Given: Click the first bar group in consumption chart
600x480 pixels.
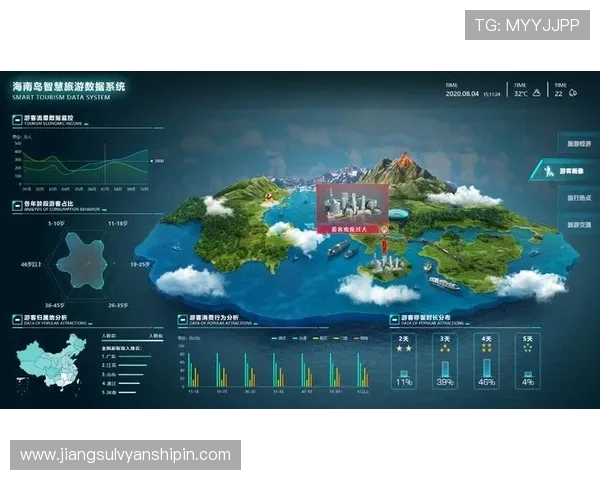Looking at the screenshot, I should (194, 369).
